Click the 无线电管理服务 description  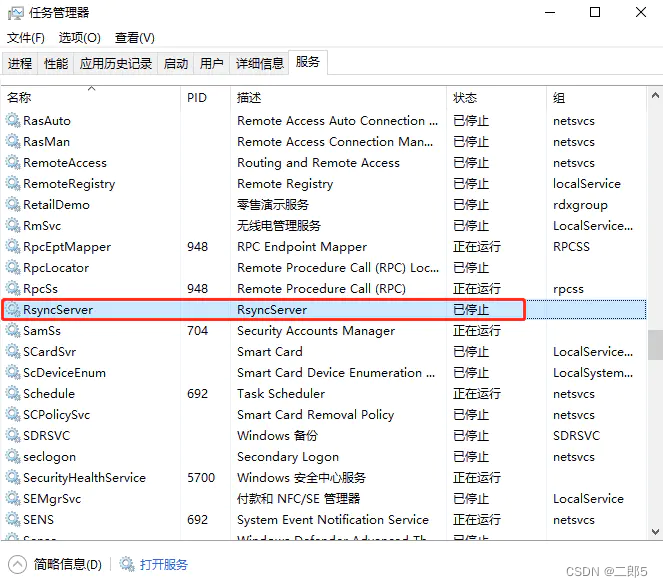278,225
